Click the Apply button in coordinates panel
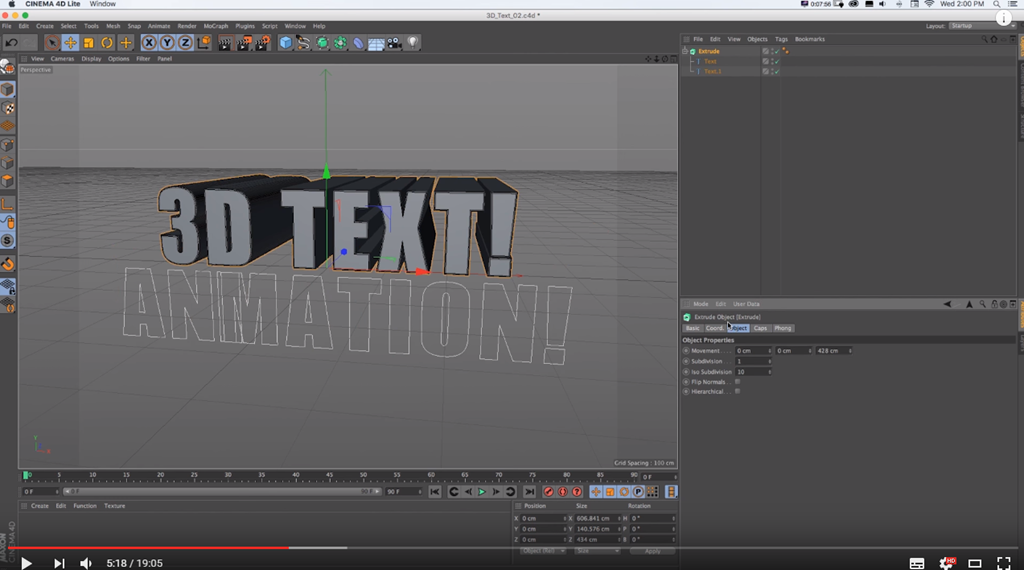This screenshot has height=570, width=1024. point(652,551)
